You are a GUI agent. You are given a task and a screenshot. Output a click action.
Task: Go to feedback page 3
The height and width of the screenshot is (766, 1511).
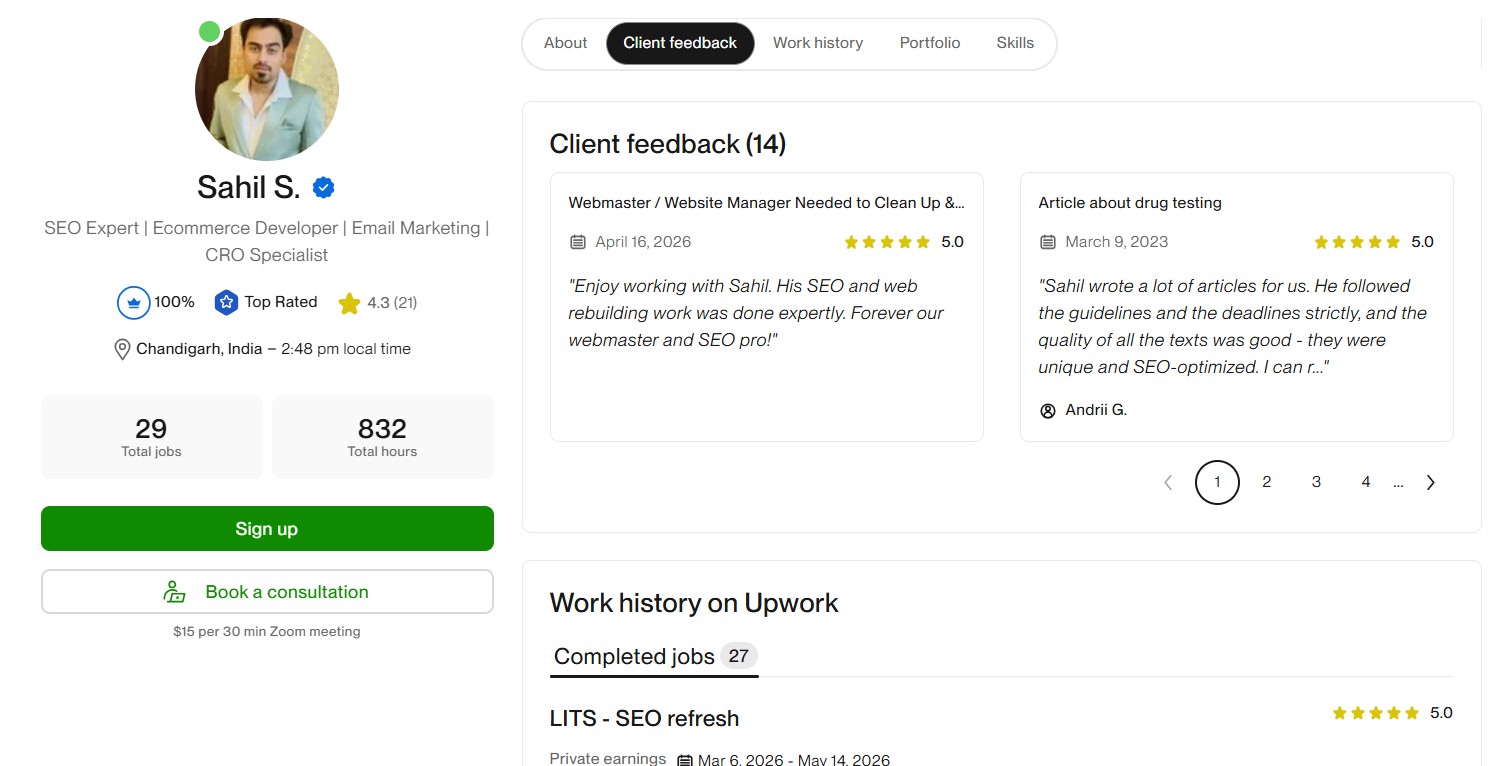tap(1316, 482)
